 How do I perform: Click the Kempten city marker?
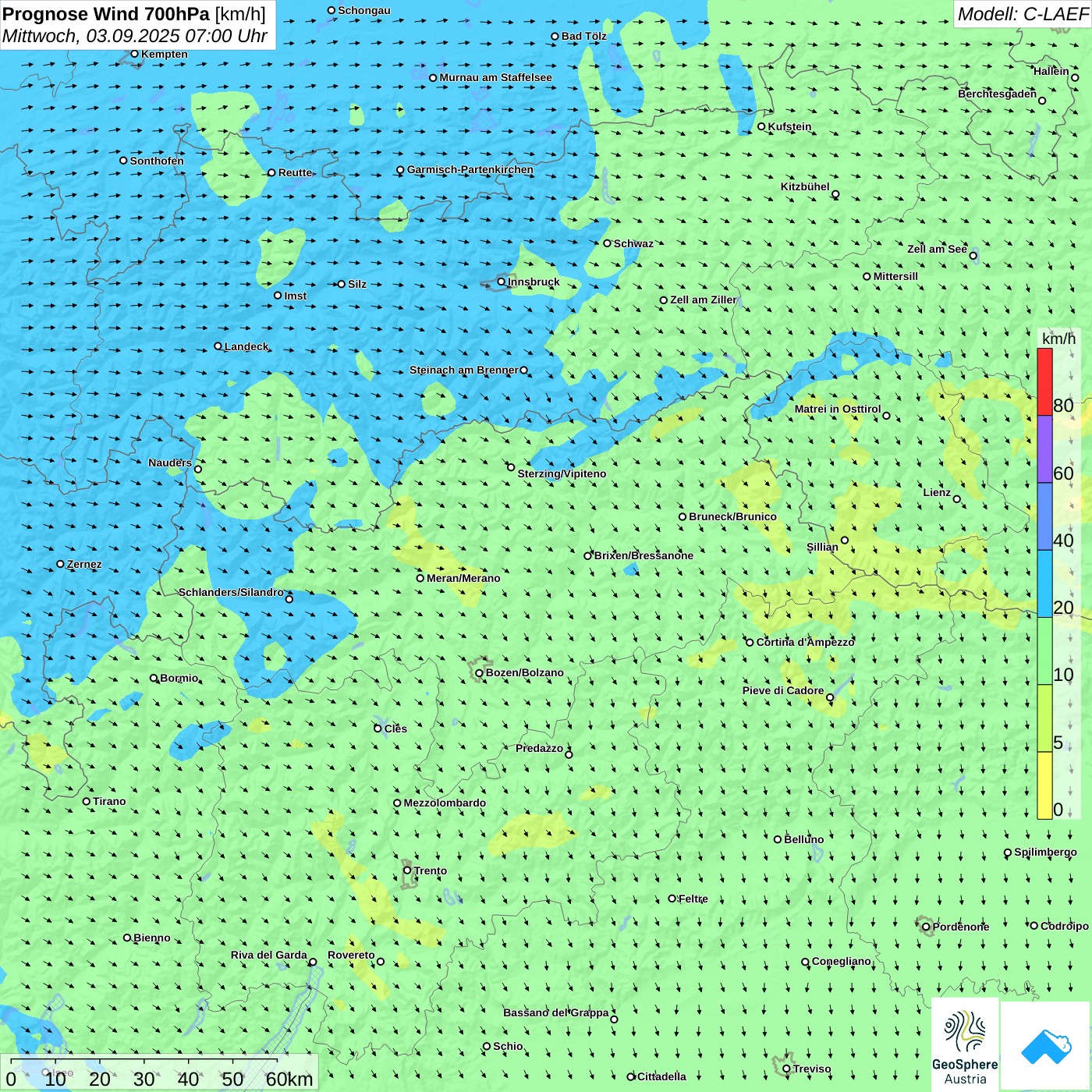tap(135, 54)
